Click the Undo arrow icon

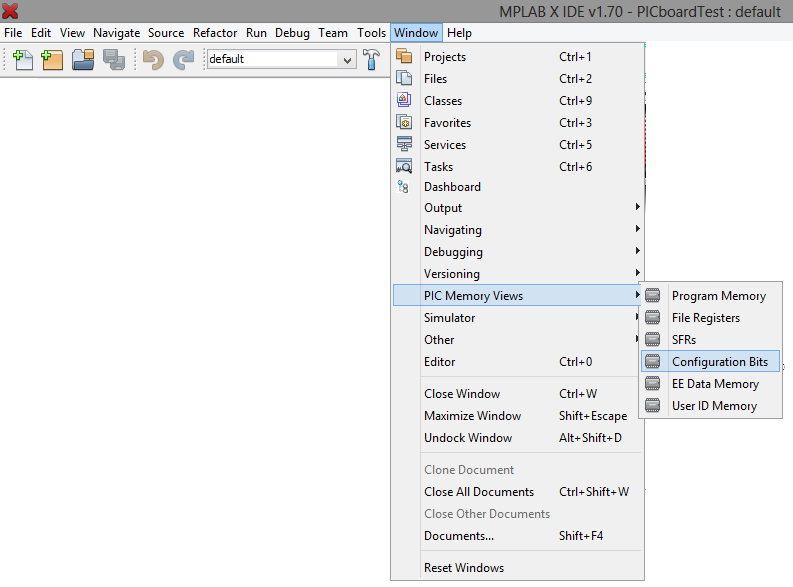click(153, 60)
